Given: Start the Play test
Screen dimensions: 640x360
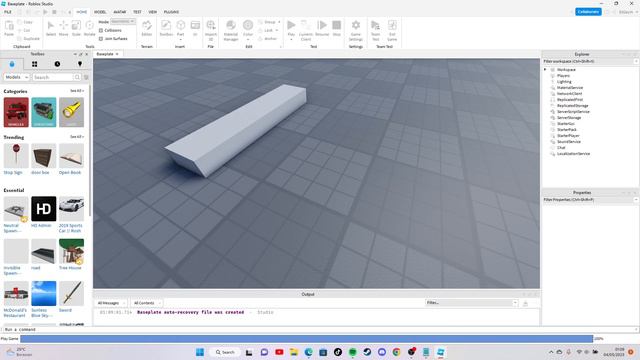Looking at the screenshot, I should tap(291, 28).
